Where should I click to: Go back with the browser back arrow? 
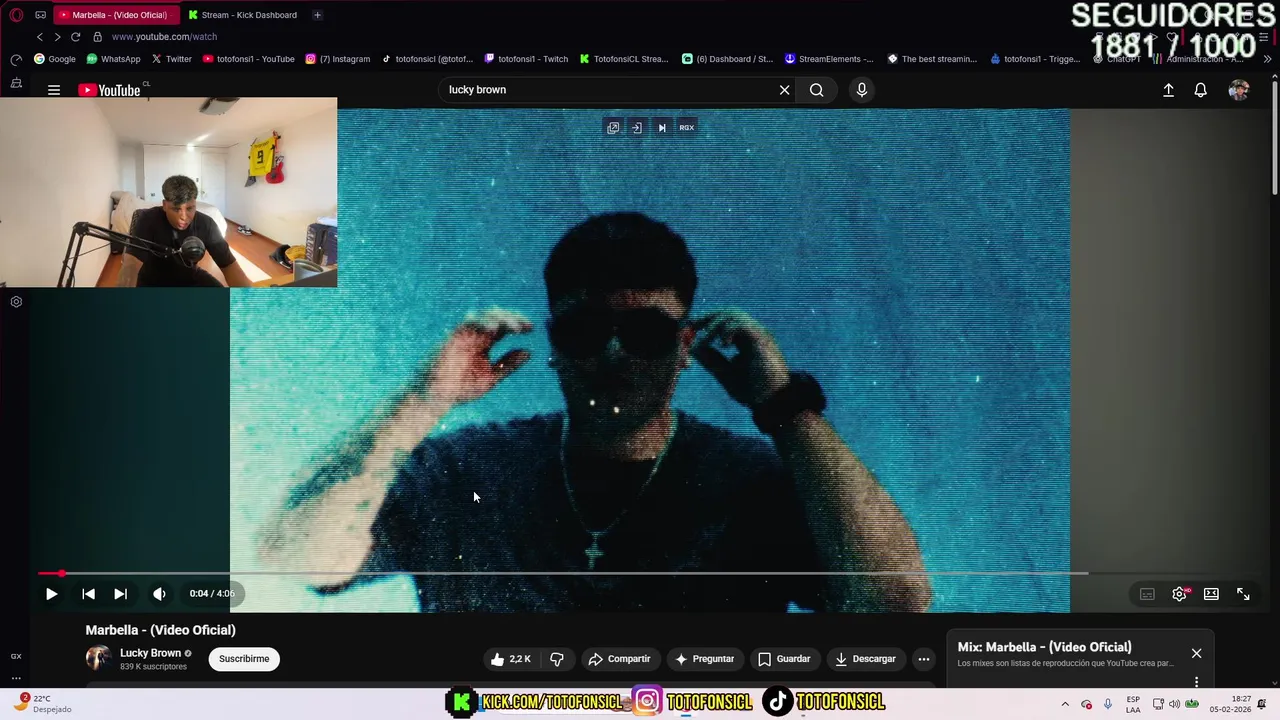(x=40, y=37)
